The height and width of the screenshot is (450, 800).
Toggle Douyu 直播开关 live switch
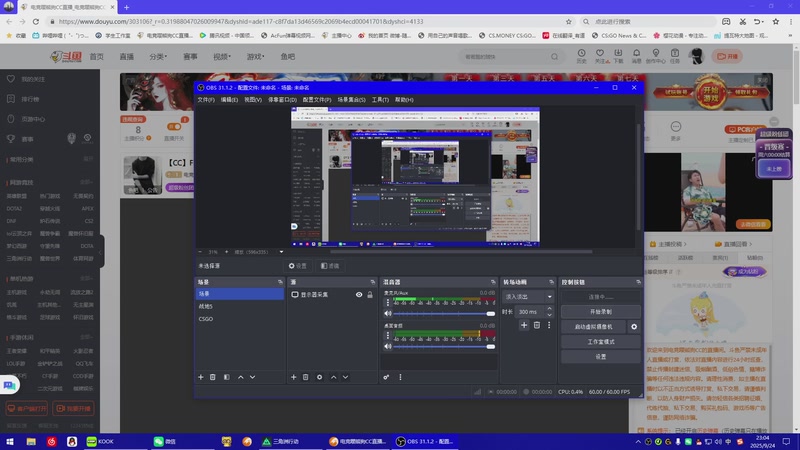[x=173, y=127]
